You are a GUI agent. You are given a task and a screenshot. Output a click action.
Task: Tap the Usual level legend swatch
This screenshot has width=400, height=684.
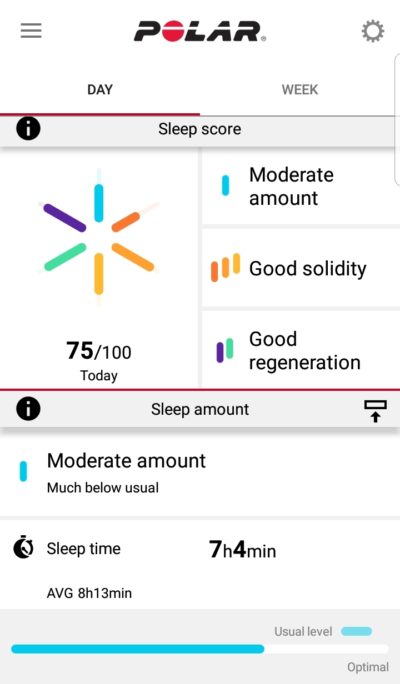tap(357, 631)
